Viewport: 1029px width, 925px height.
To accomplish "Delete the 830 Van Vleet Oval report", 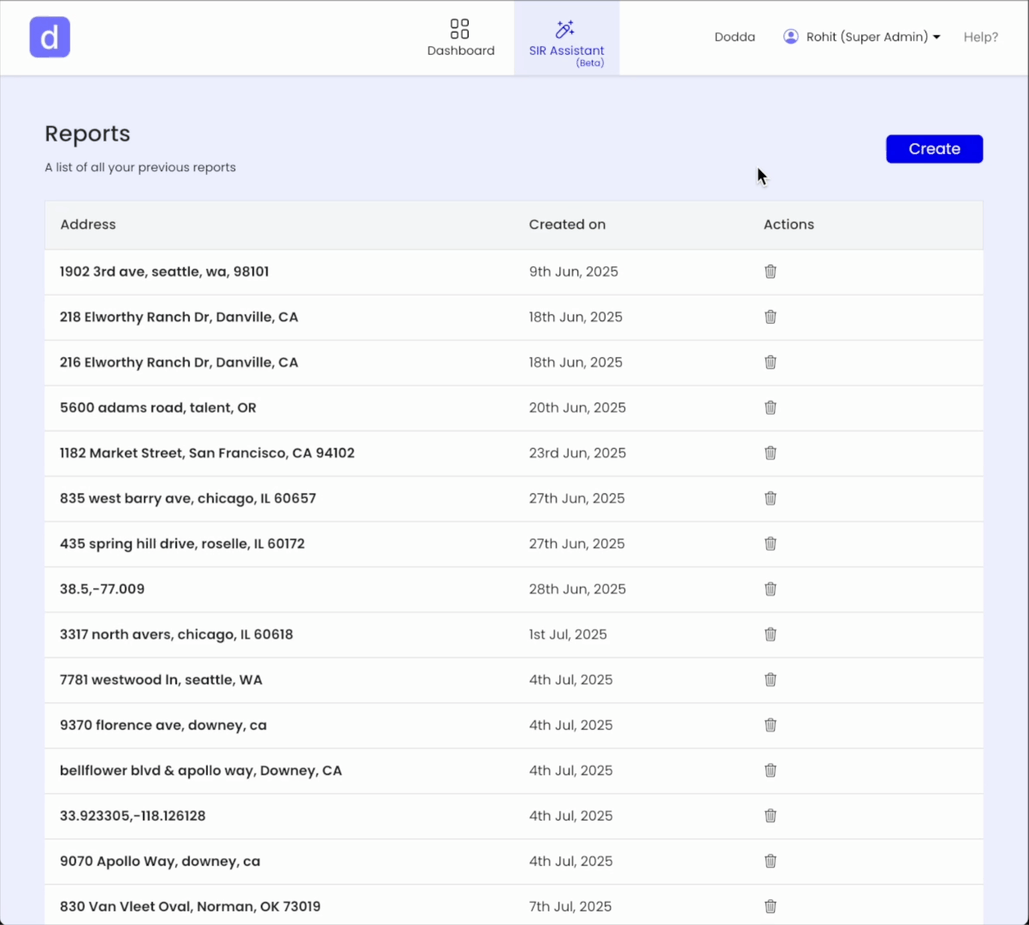I will click(770, 906).
